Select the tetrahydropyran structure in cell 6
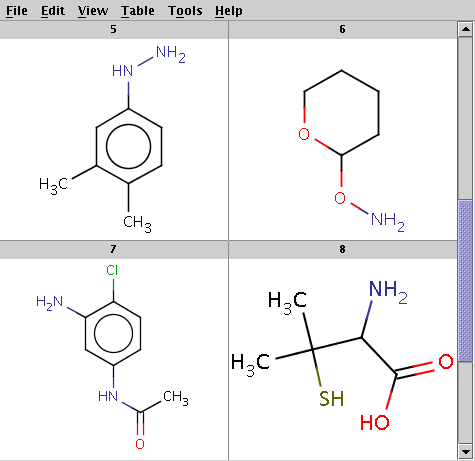The height and width of the screenshot is (461, 475). [x=352, y=151]
